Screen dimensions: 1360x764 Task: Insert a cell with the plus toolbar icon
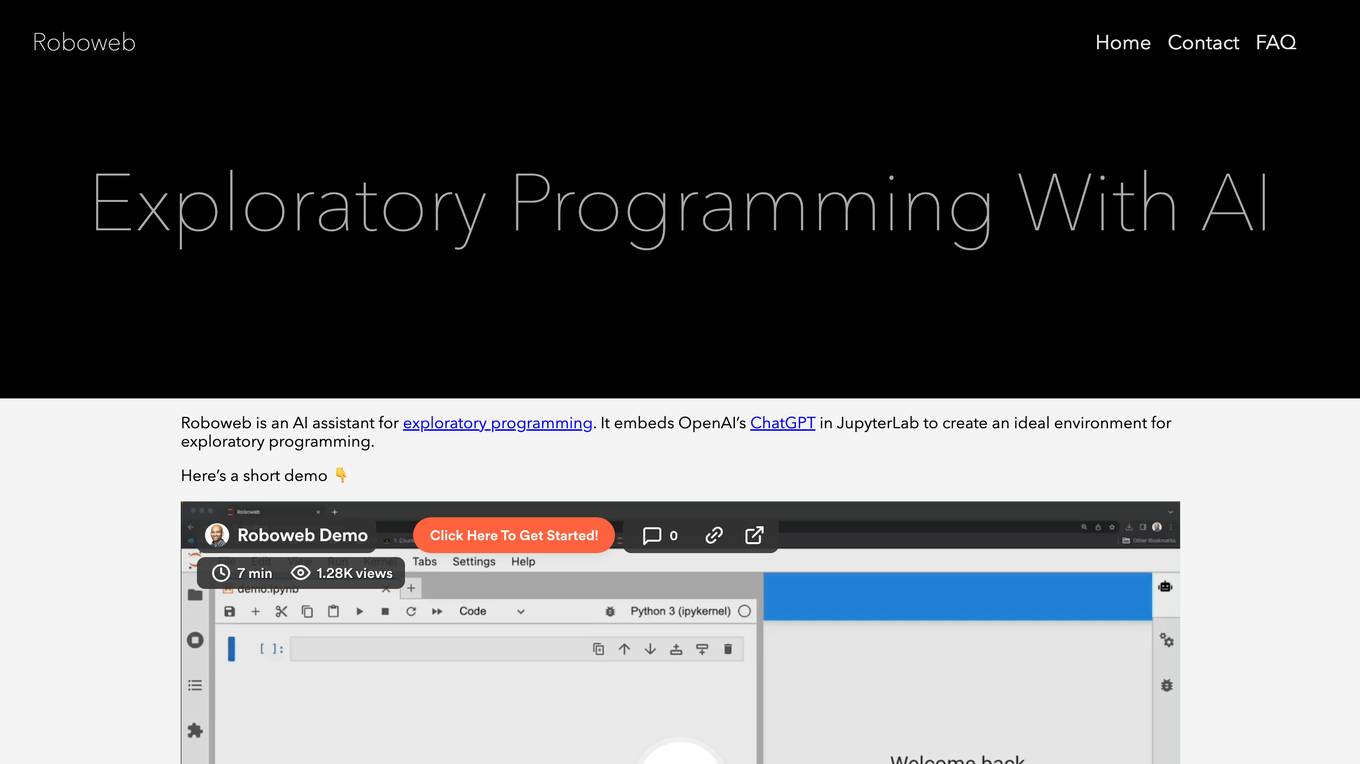(255, 611)
